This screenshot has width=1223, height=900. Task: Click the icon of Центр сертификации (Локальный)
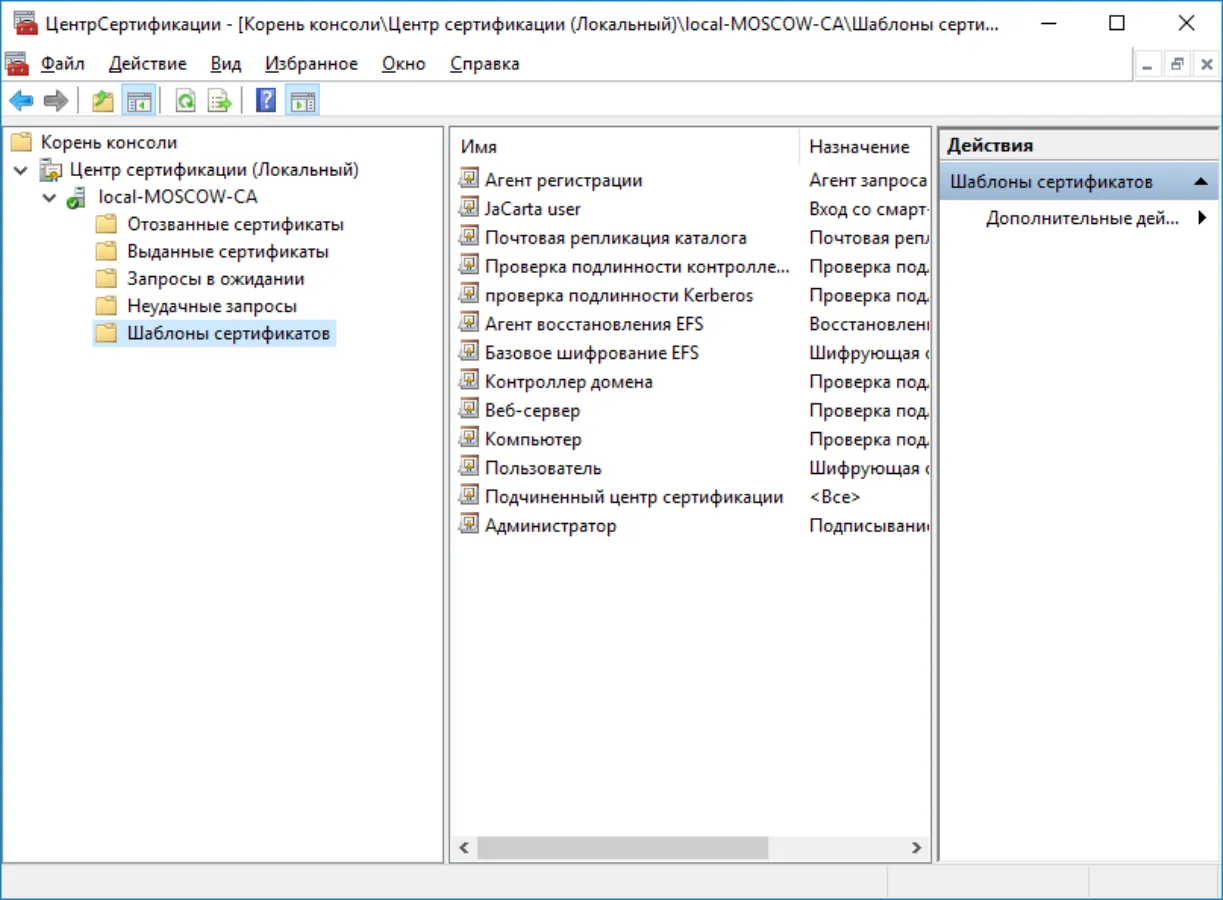click(50, 170)
